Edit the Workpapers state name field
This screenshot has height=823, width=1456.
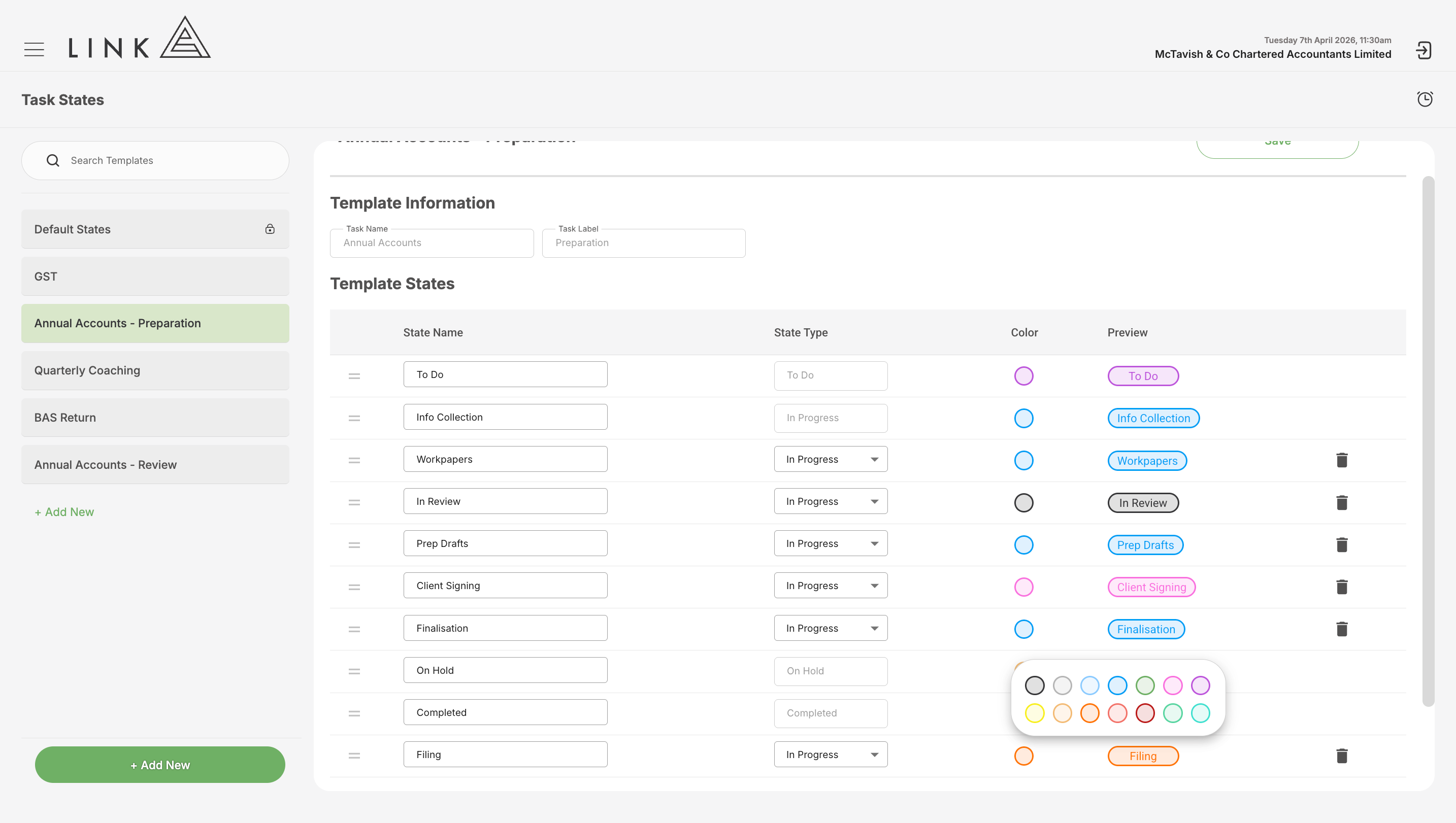[505, 459]
